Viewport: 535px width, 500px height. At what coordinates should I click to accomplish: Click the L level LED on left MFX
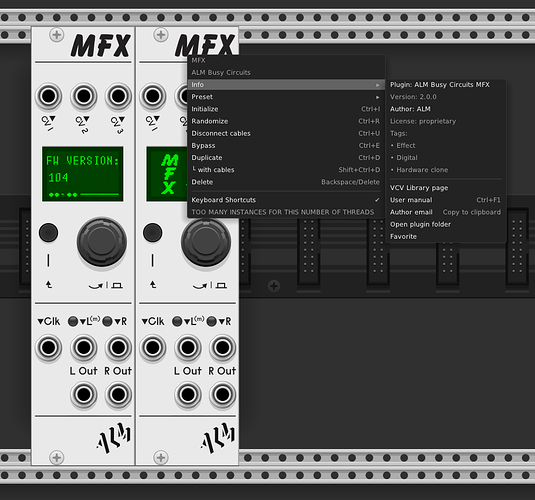tap(73, 321)
